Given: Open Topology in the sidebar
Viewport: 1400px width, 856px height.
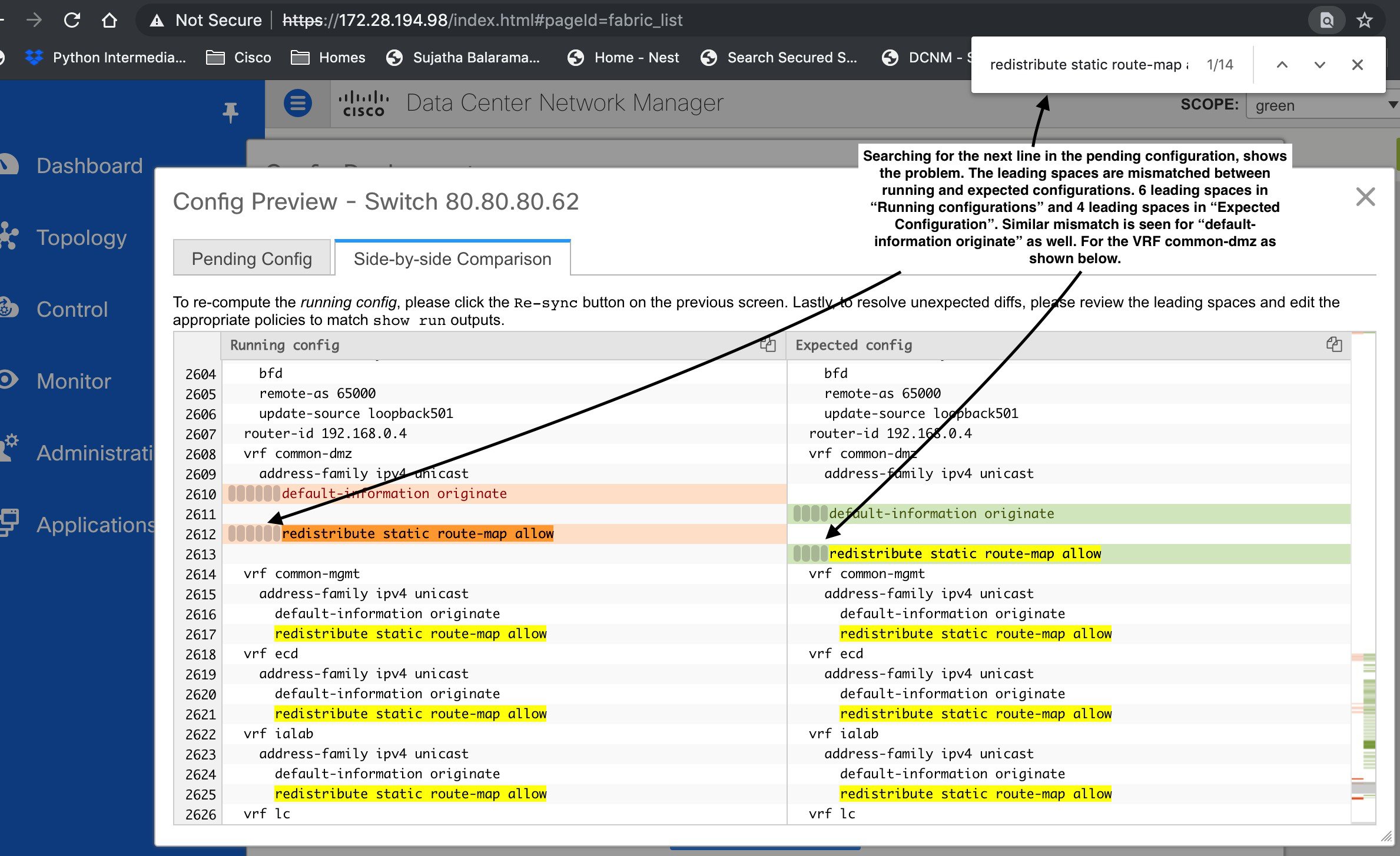Looking at the screenshot, I should (81, 237).
